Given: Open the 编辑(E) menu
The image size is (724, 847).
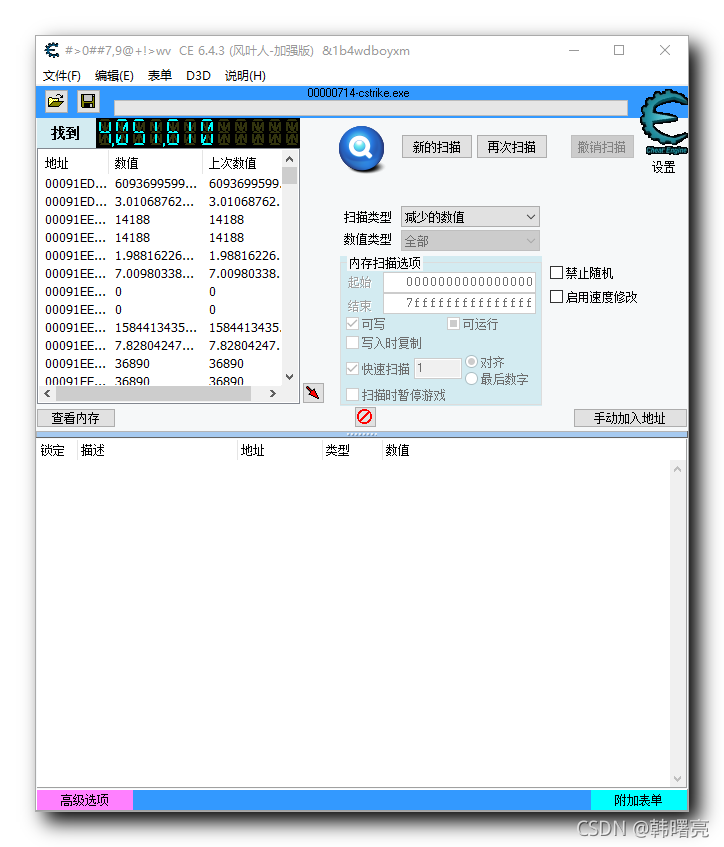Looking at the screenshot, I should [114, 76].
